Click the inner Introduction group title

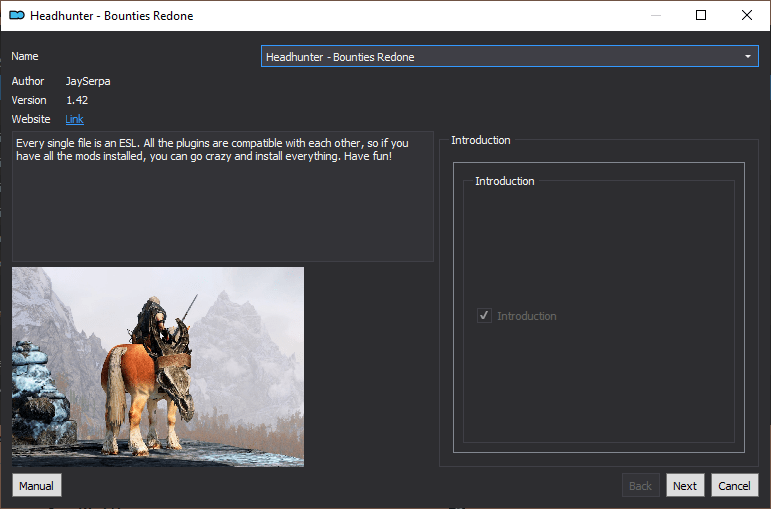[504, 181]
